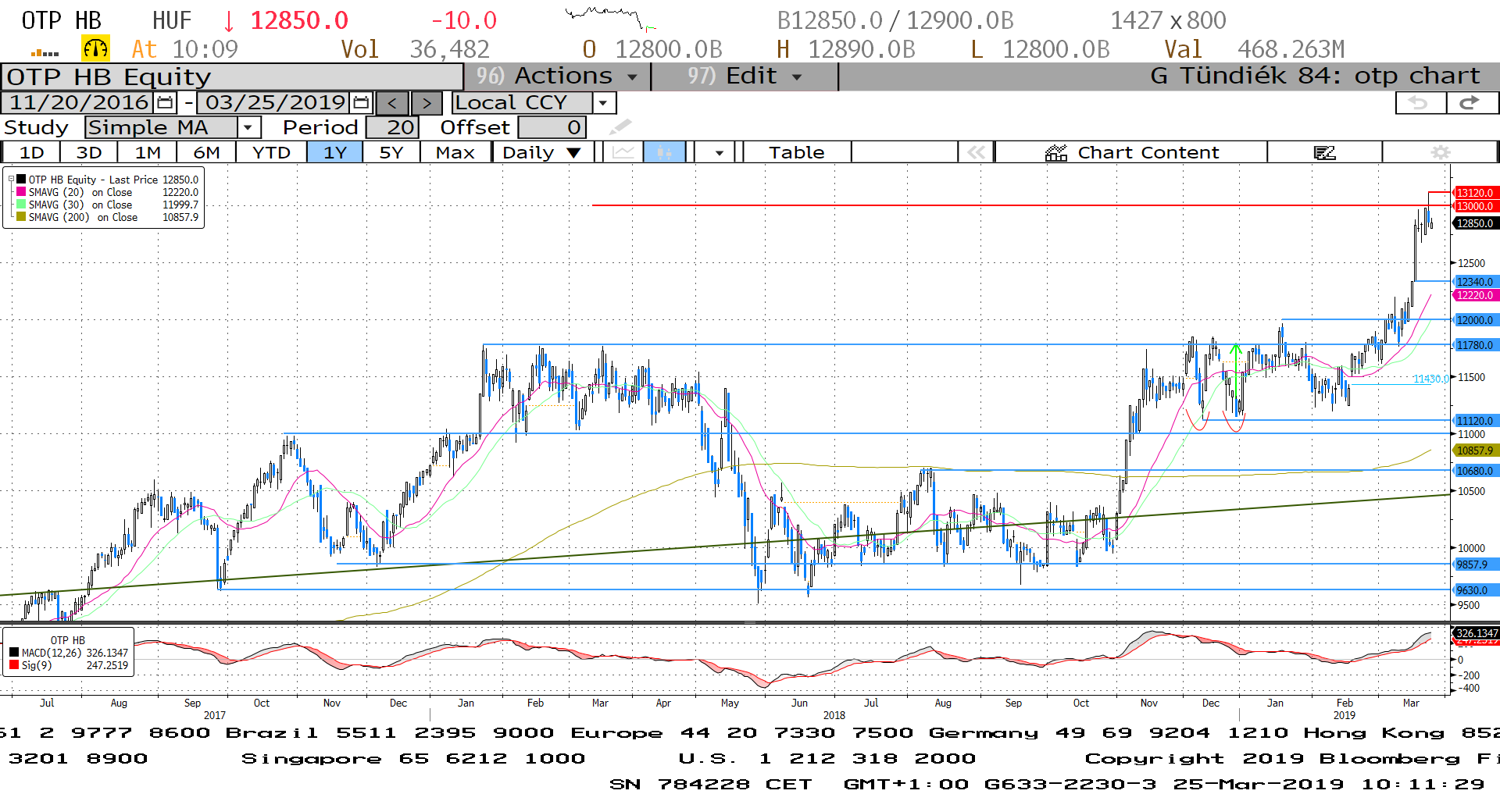
Task: Open chart settings gear icon
Action: point(1440,152)
